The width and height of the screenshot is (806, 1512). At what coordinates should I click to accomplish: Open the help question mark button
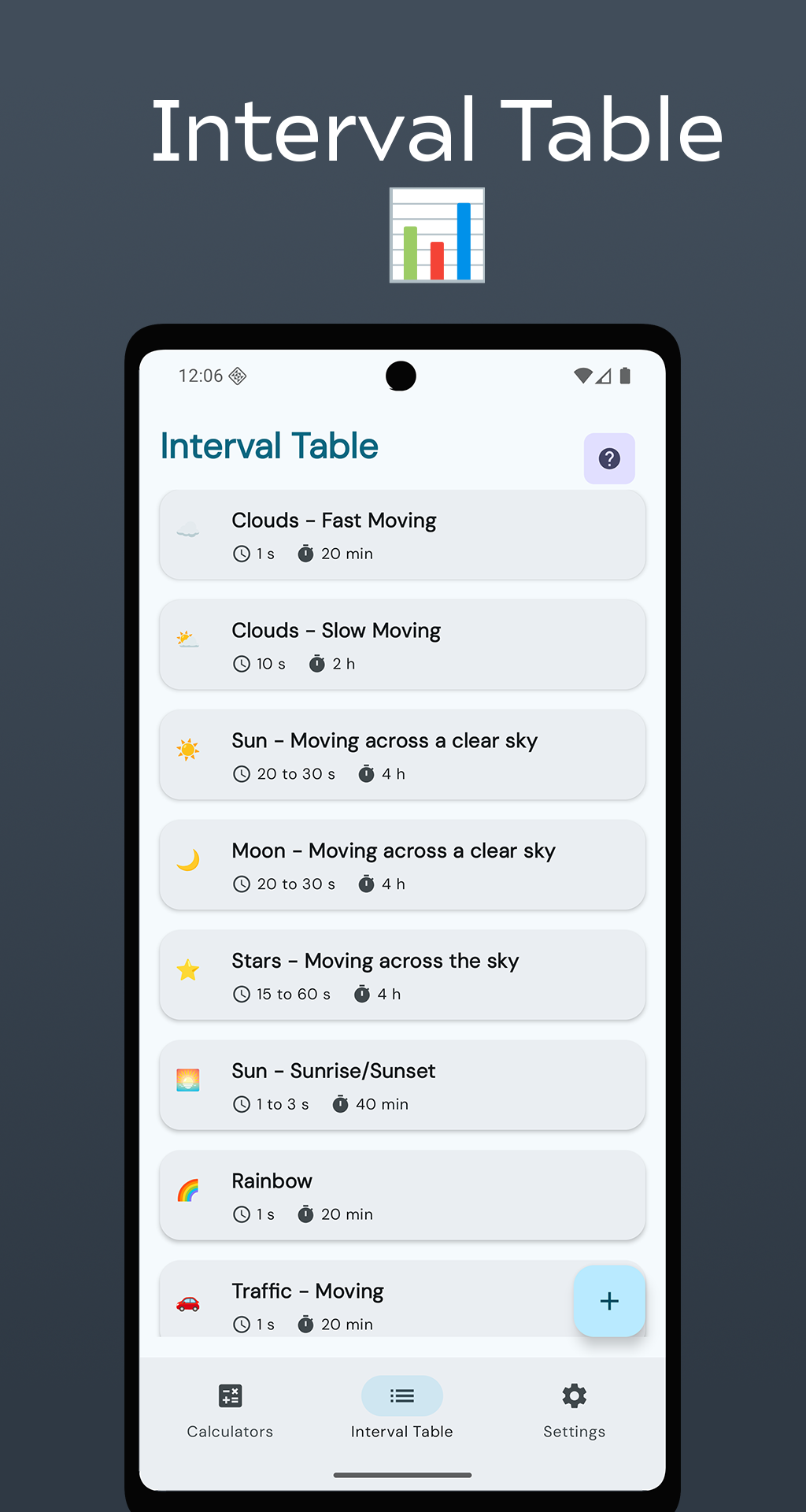coord(609,458)
